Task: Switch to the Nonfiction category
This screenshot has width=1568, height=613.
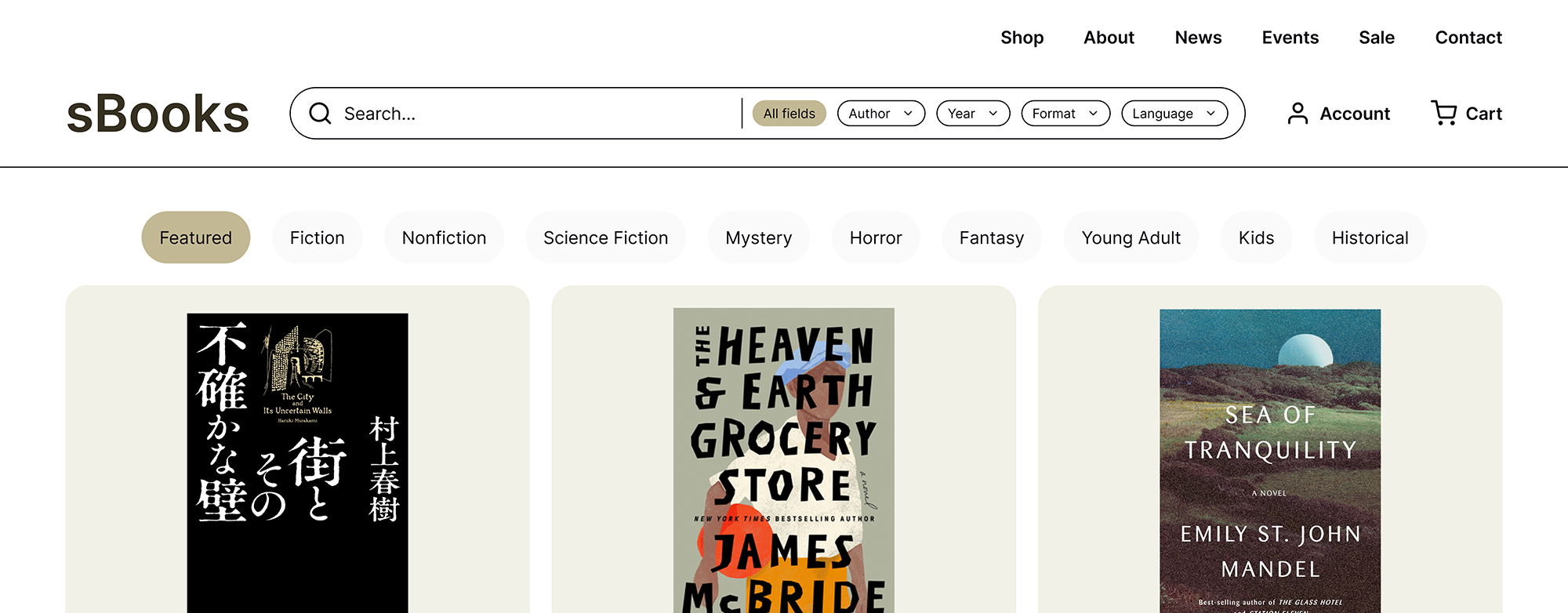Action: point(444,238)
